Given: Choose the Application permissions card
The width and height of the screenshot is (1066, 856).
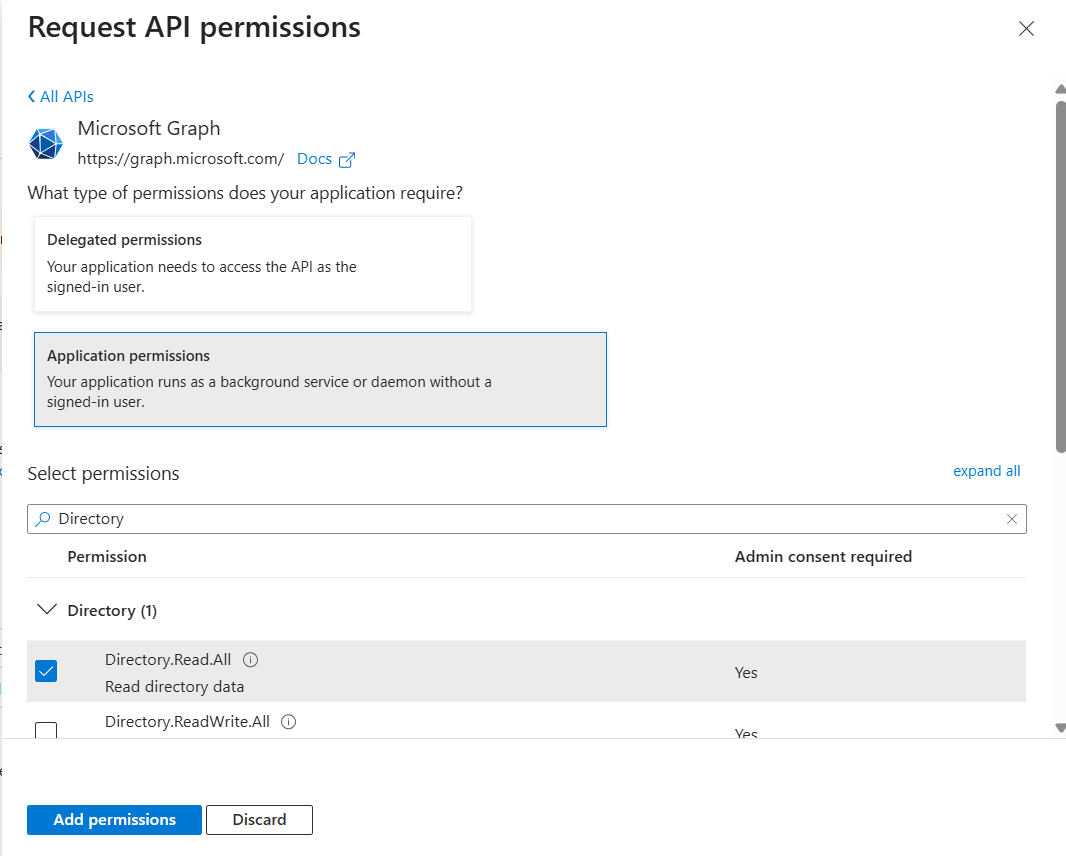Looking at the screenshot, I should tap(320, 379).
